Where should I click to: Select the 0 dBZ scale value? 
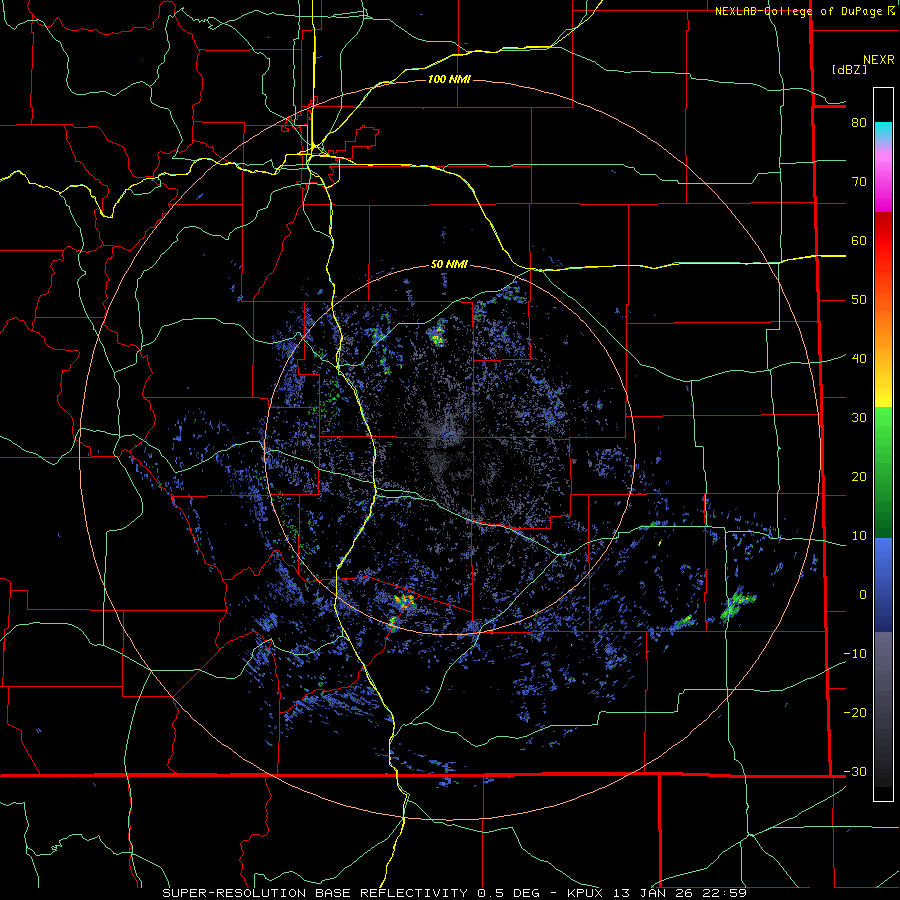[863, 595]
